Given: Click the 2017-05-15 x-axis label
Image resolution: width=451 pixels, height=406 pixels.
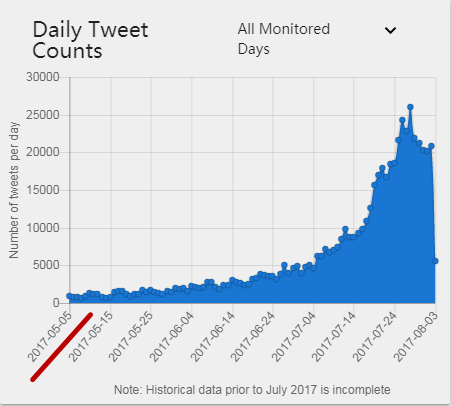Looking at the screenshot, I should (91, 337).
